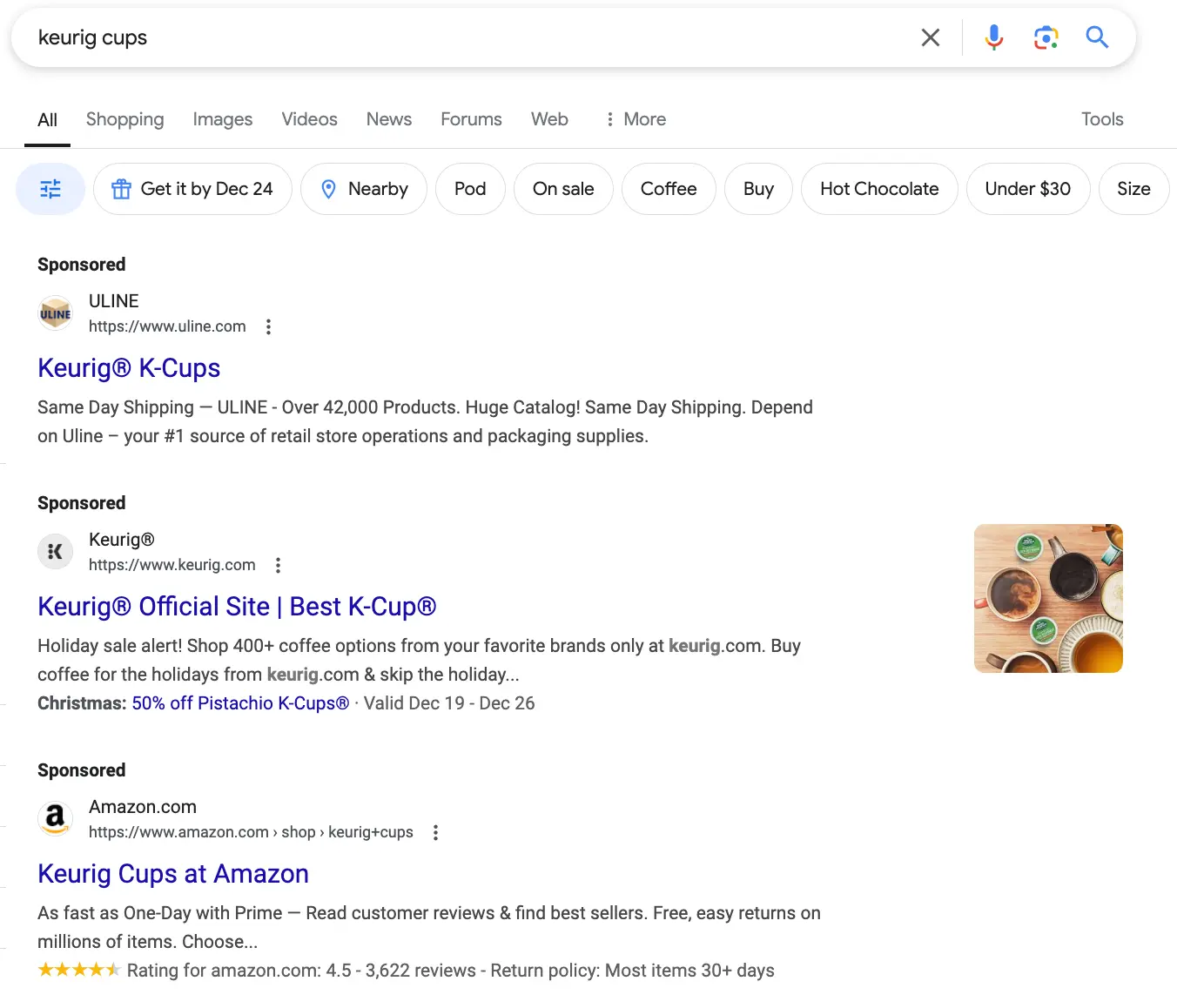Open ad options for the ULINE result

(x=268, y=326)
